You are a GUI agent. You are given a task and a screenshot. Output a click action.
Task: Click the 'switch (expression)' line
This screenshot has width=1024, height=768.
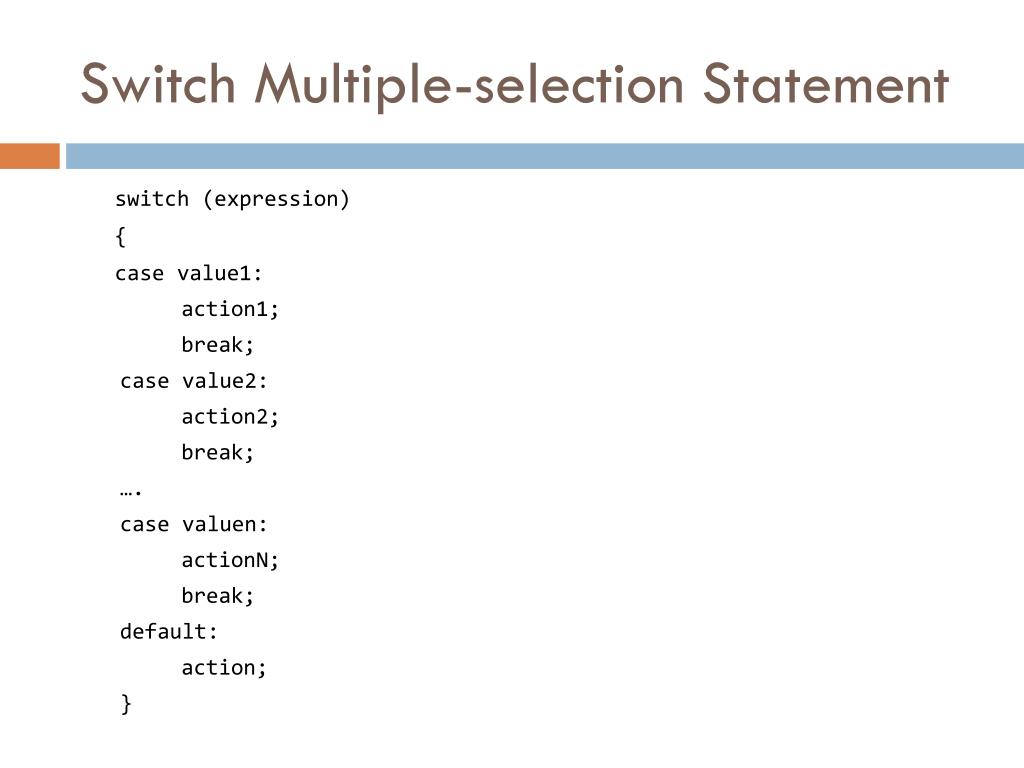[x=232, y=199]
